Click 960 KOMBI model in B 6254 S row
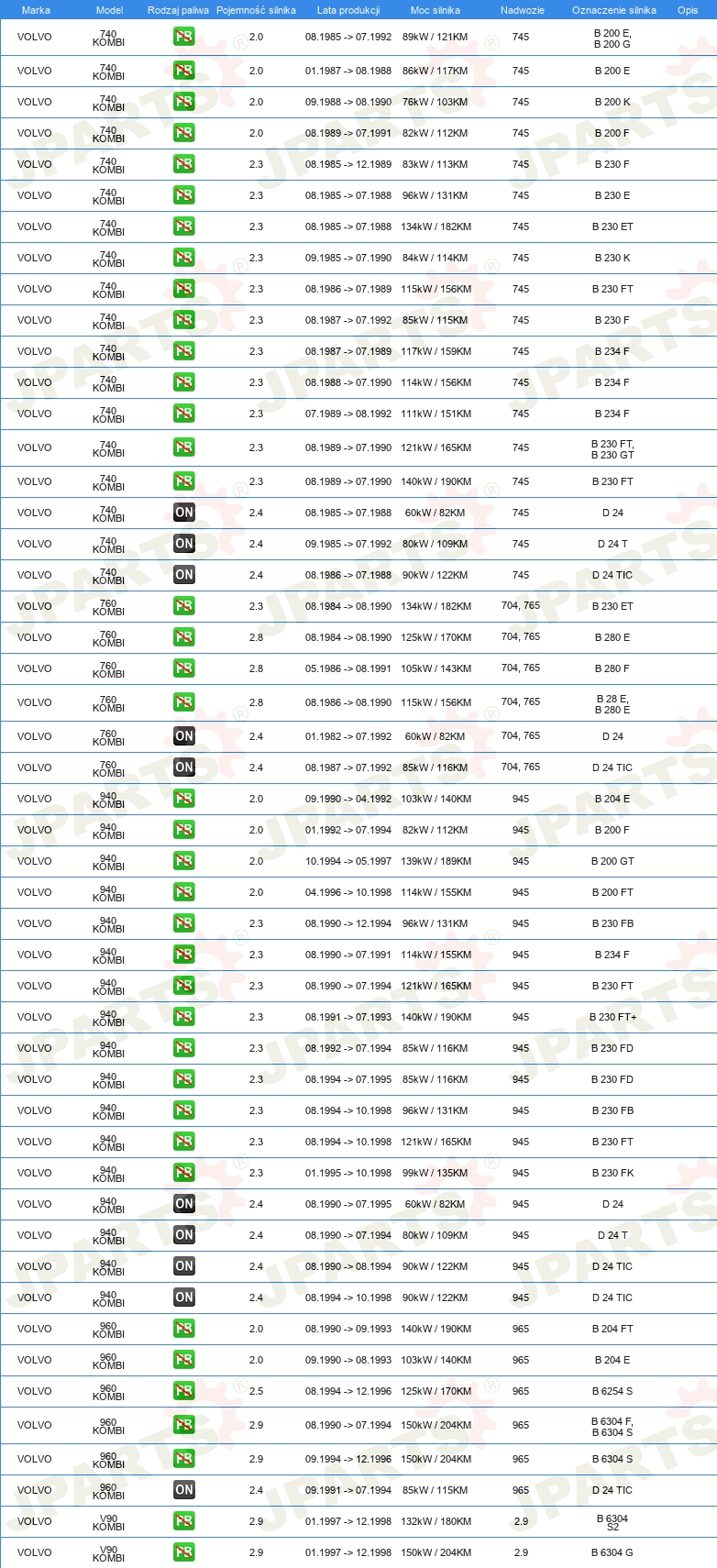Image resolution: width=717 pixels, height=1568 pixels. [x=108, y=1391]
